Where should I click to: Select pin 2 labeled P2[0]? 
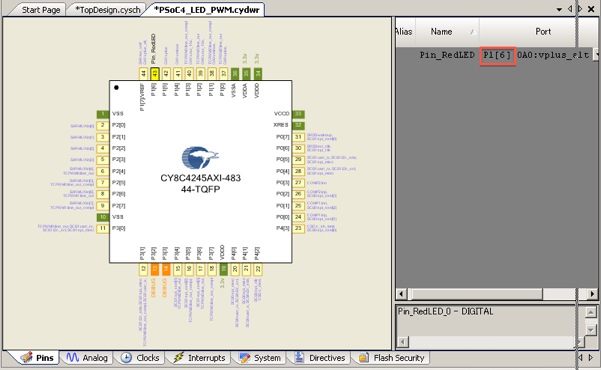(x=103, y=125)
